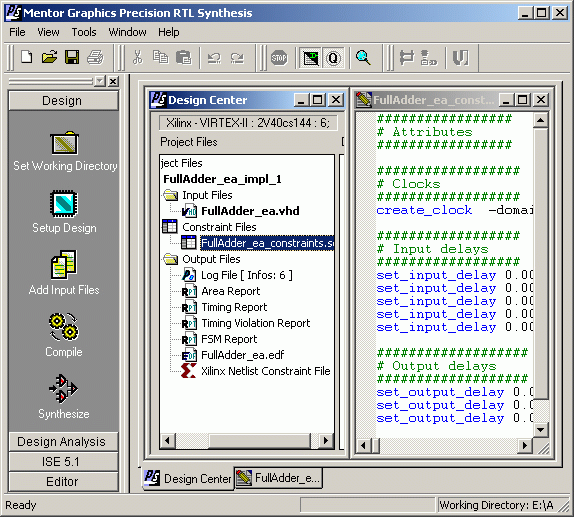Select the Design bar section button
Viewport: 574px width, 517px height.
(63, 101)
